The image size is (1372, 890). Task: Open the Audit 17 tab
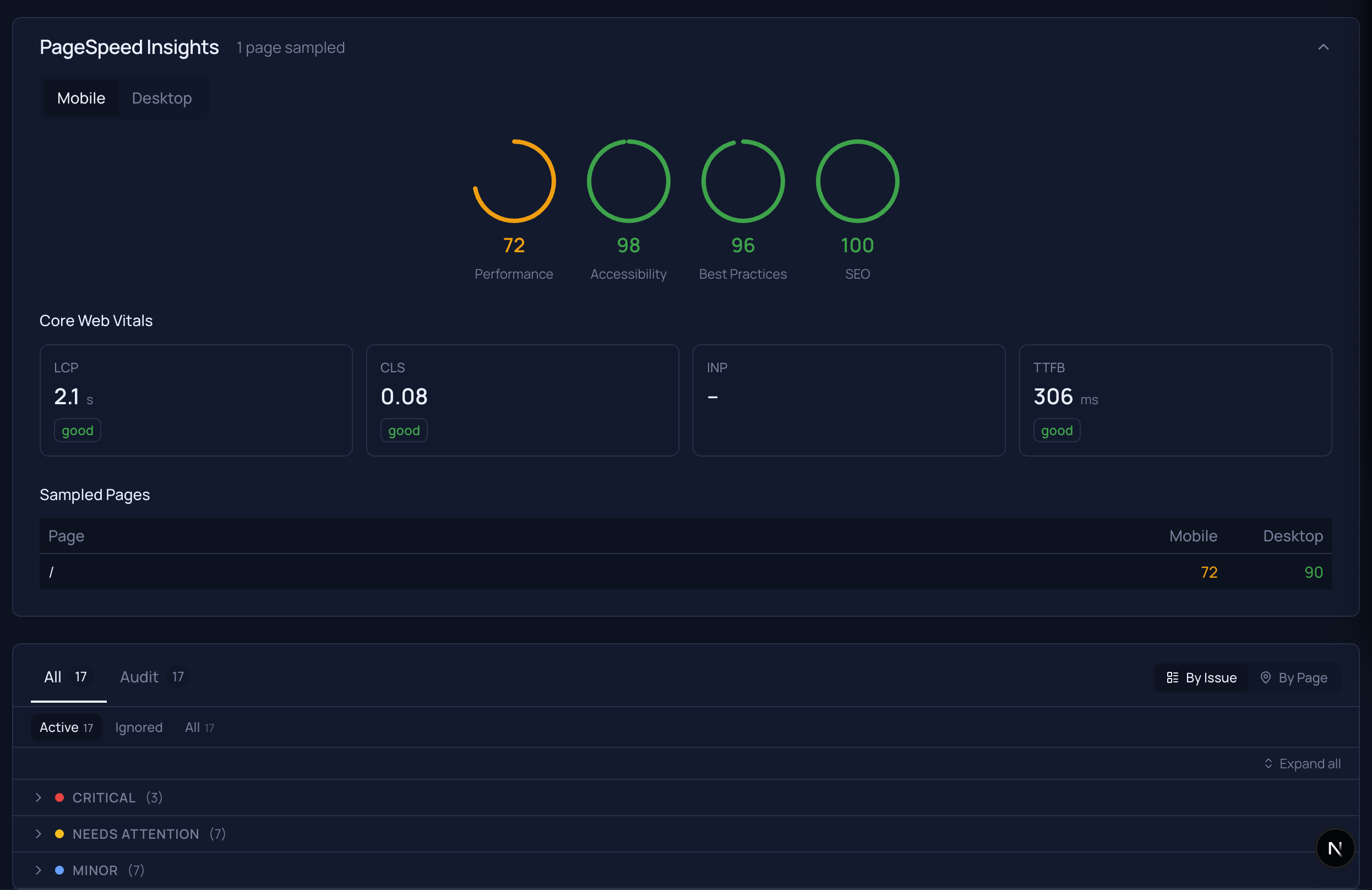click(x=151, y=677)
